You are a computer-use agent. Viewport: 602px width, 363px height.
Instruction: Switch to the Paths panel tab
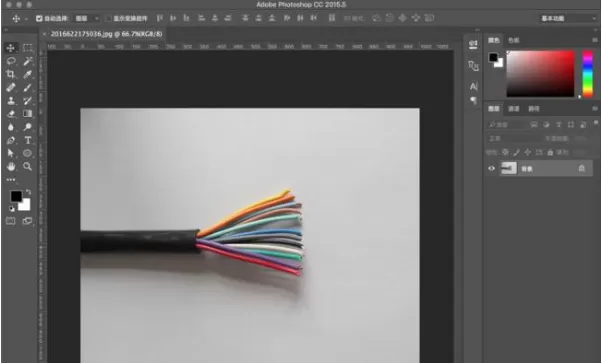534,109
